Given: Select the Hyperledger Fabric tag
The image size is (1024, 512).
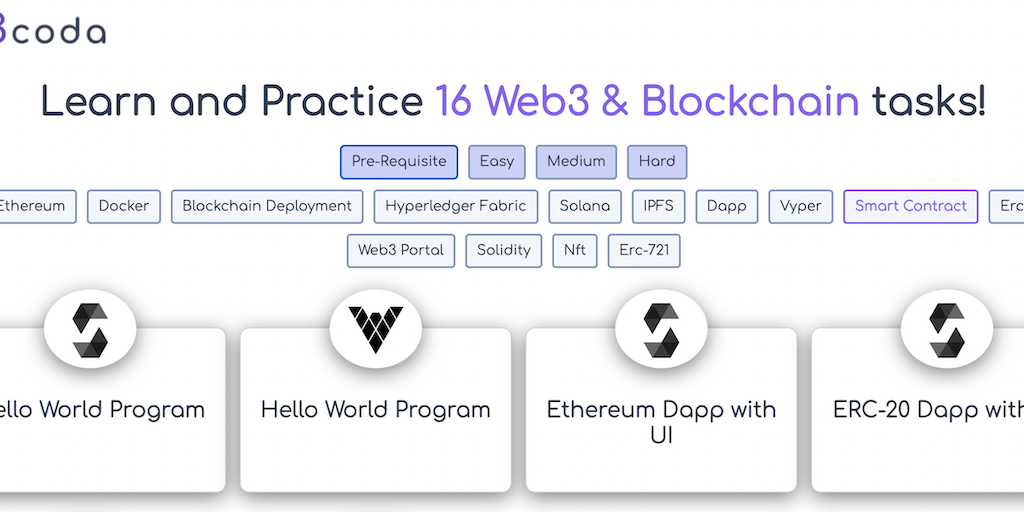Looking at the screenshot, I should 456,207.
